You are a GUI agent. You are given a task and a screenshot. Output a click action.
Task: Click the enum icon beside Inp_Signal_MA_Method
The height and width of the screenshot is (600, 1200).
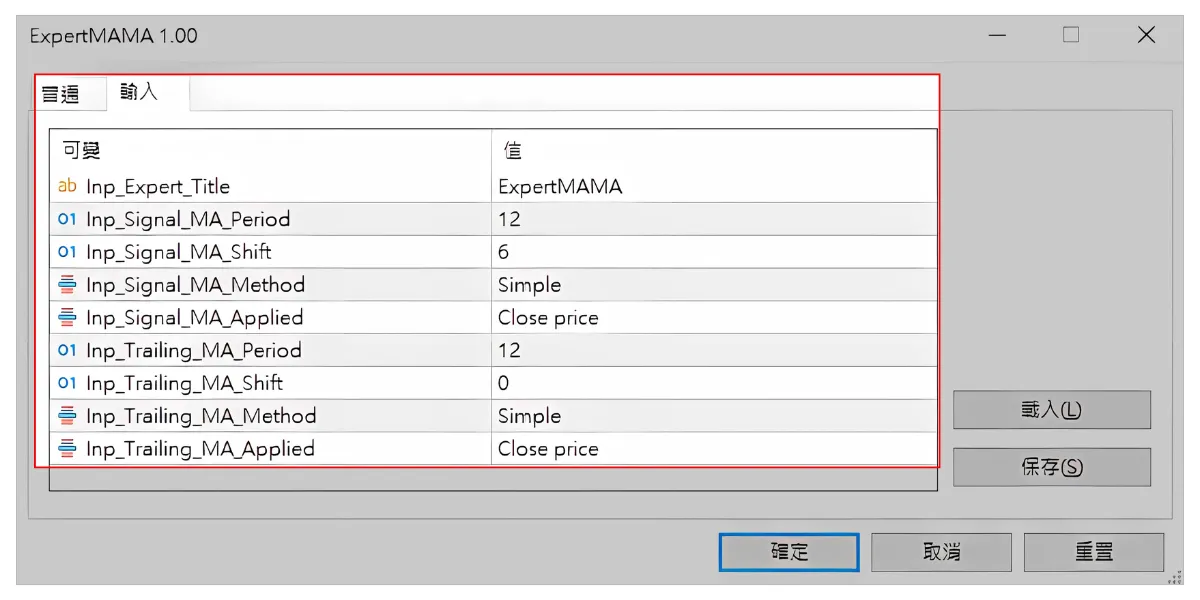67,285
